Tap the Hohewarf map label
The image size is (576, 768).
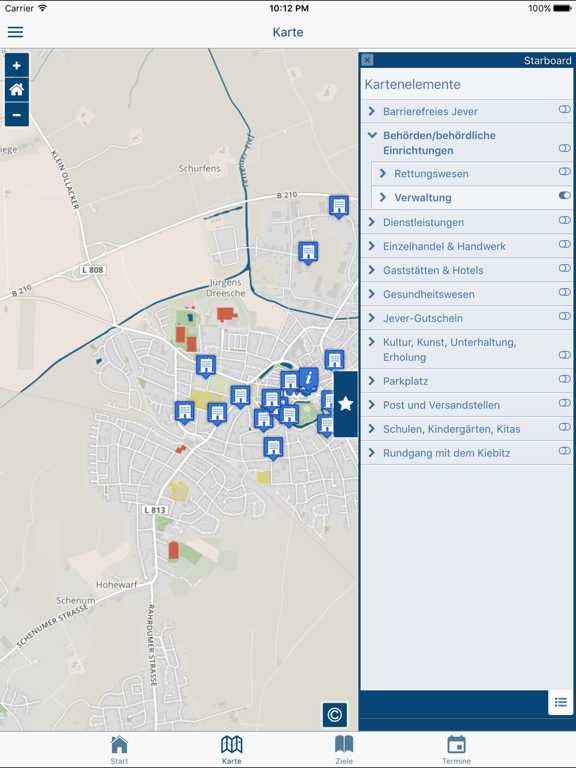point(117,584)
